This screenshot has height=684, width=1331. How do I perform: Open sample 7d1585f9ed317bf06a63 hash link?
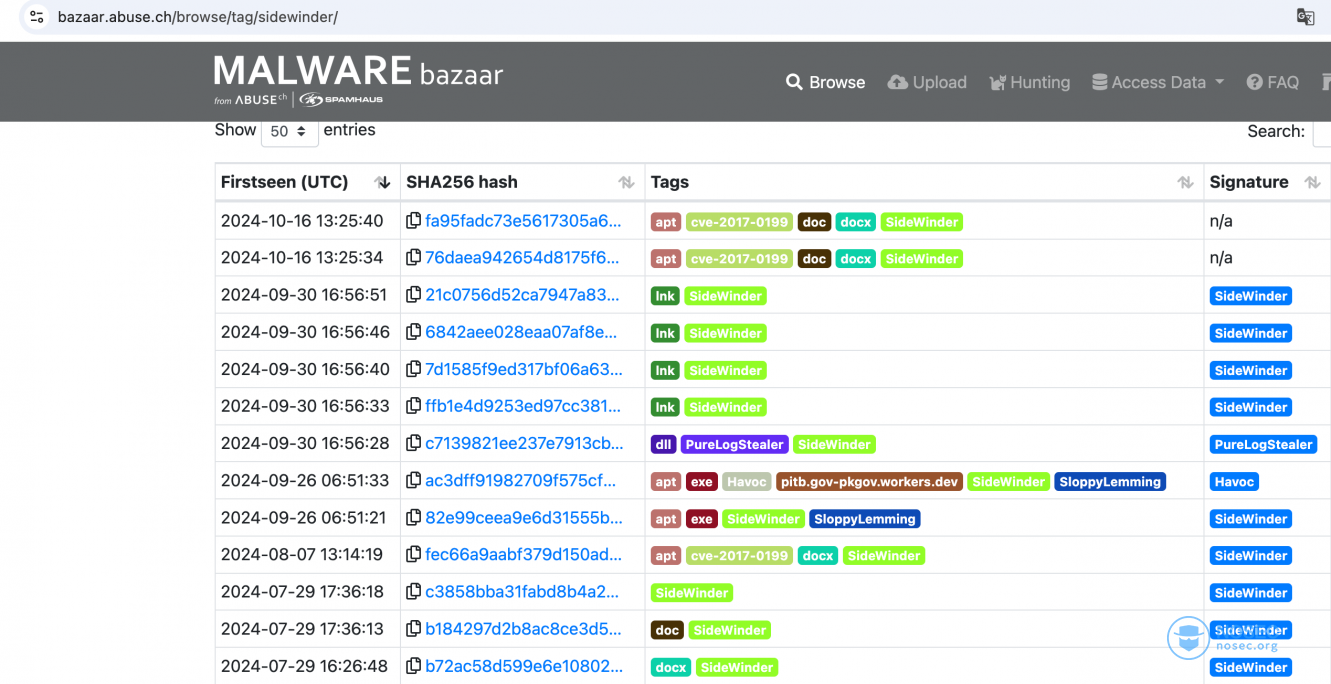tap(524, 369)
